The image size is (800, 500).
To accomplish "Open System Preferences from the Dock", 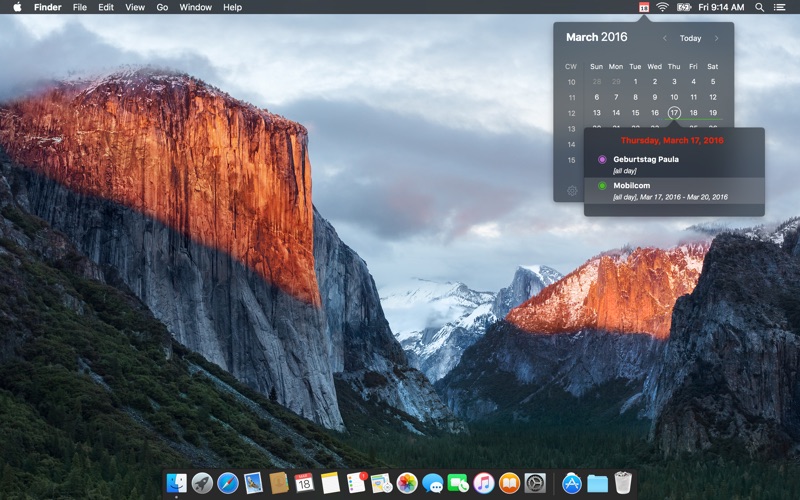I will pyautogui.click(x=535, y=483).
